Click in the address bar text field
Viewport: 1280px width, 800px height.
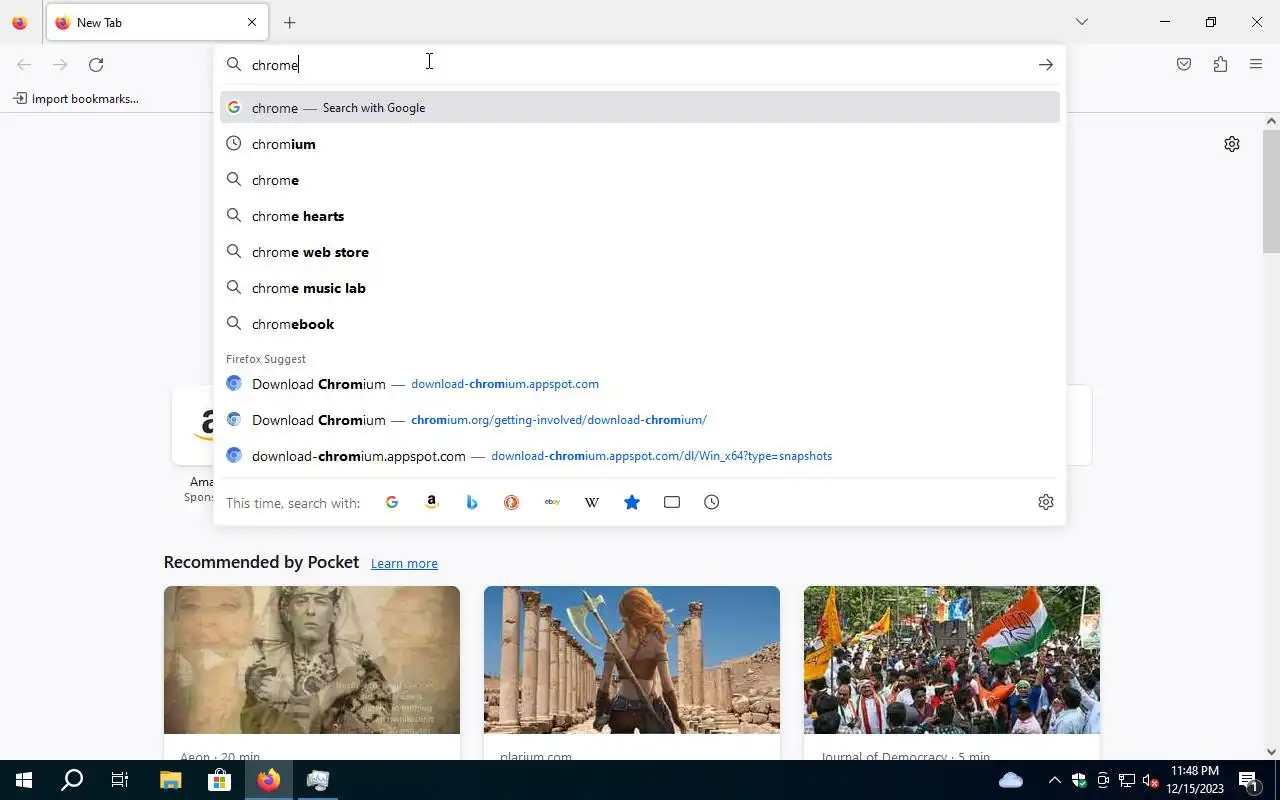click(640, 64)
